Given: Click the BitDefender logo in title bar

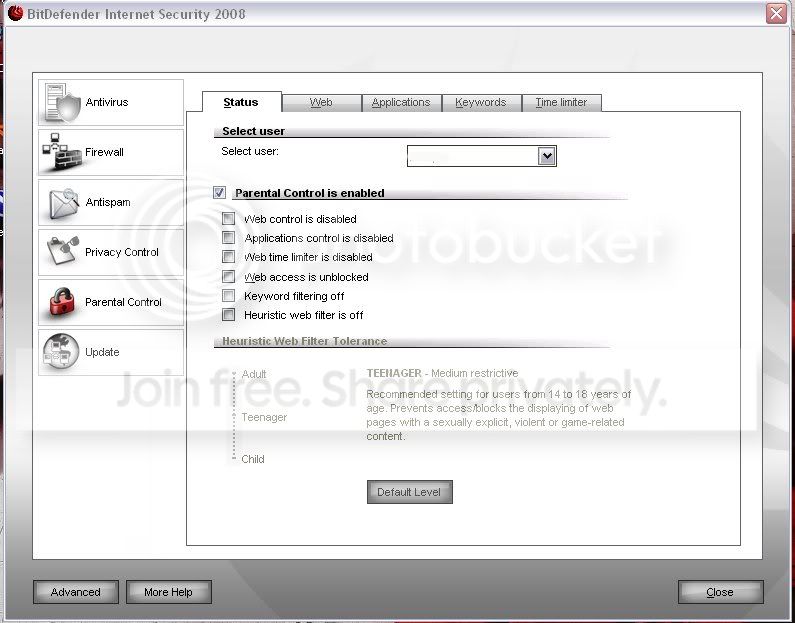Looking at the screenshot, I should (x=15, y=13).
